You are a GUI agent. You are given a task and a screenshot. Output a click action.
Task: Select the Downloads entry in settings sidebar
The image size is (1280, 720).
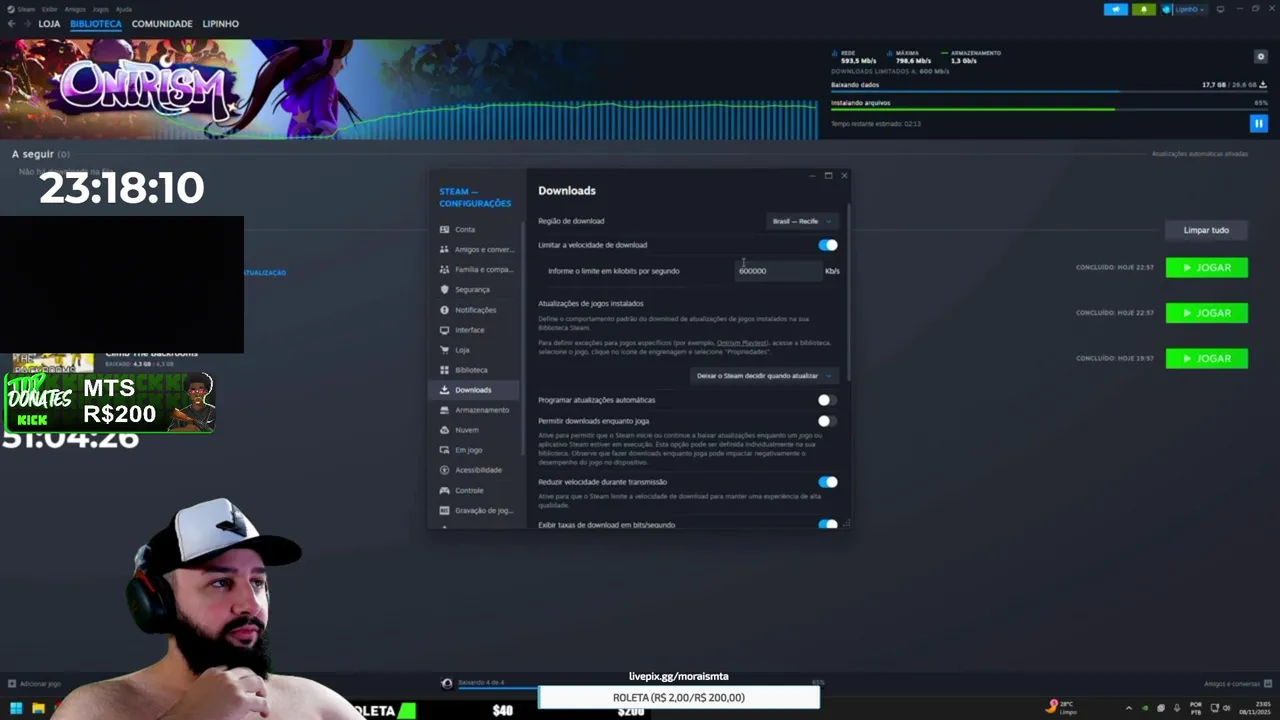pyautogui.click(x=474, y=389)
